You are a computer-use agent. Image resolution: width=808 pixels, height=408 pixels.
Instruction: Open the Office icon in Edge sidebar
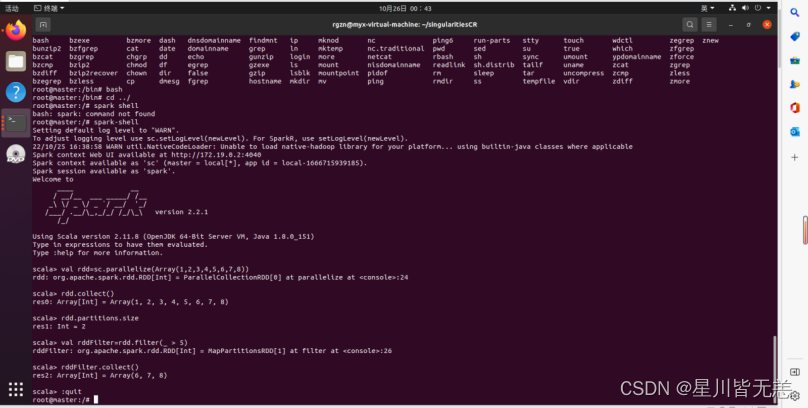click(x=795, y=108)
